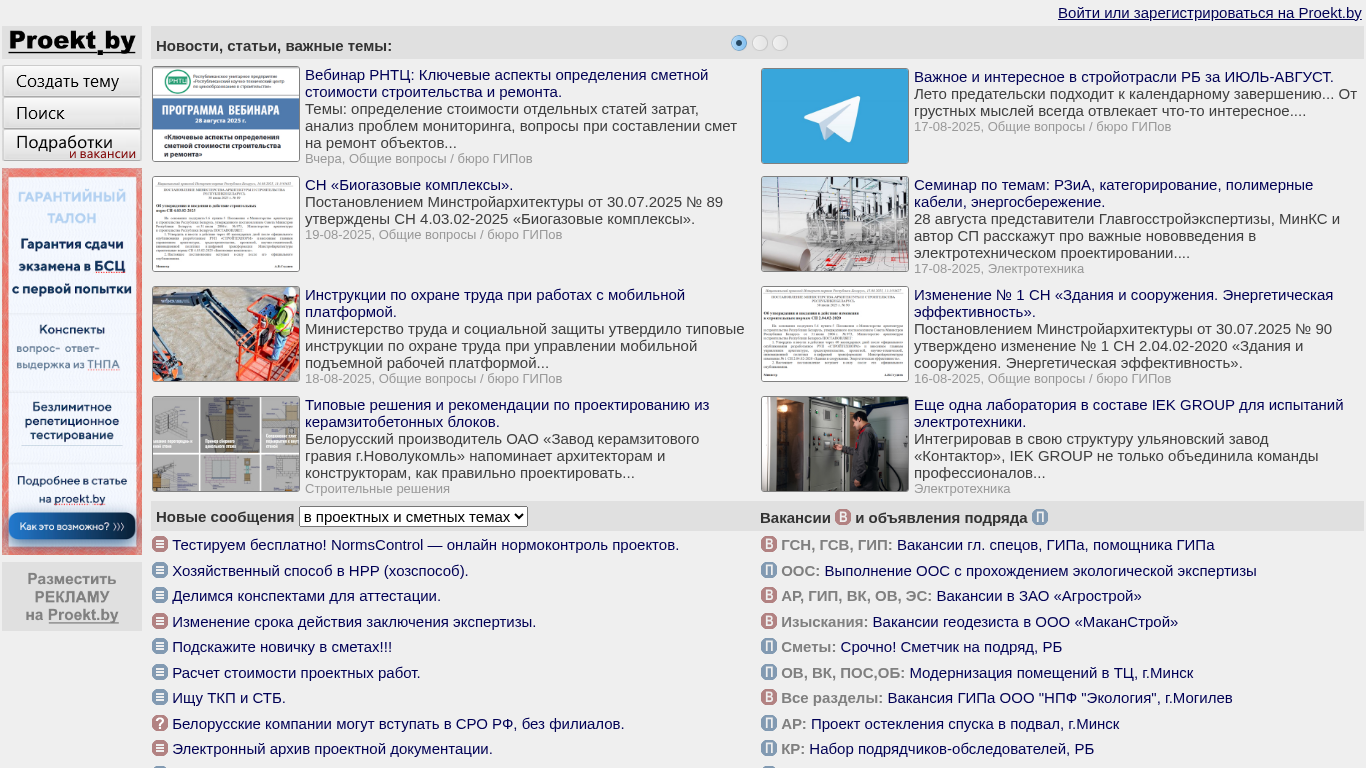Click the icon beside 'Изменение срока действия заключения'

click(x=160, y=621)
